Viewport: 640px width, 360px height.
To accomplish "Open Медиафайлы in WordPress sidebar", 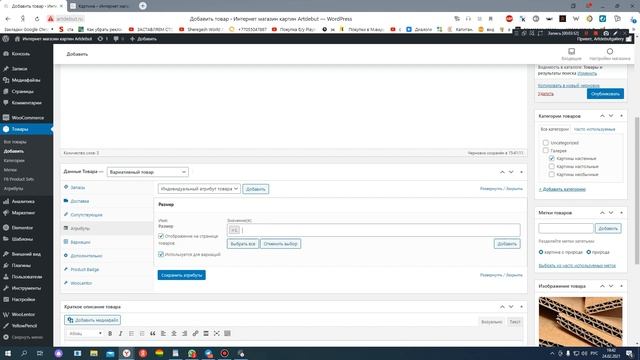I will coord(26,80).
